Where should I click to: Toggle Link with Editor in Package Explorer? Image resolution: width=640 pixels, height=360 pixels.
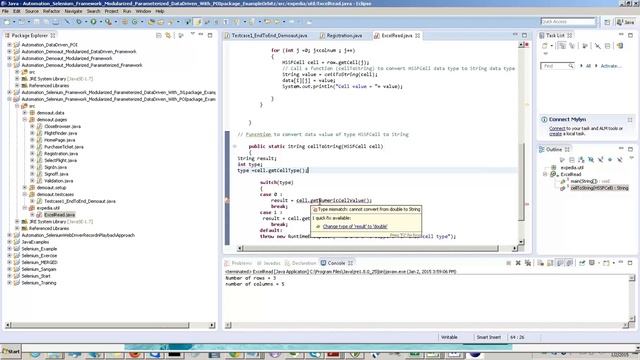168,36
